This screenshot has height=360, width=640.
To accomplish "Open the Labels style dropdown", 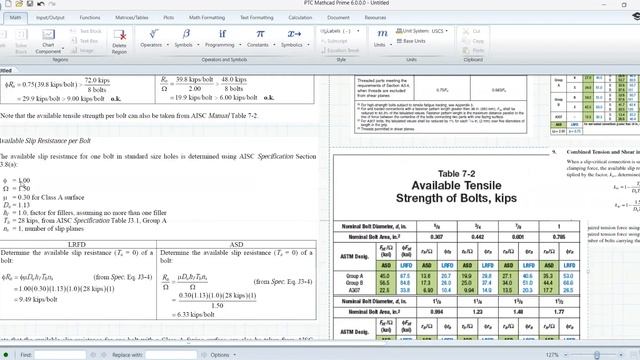I will 340,31.
